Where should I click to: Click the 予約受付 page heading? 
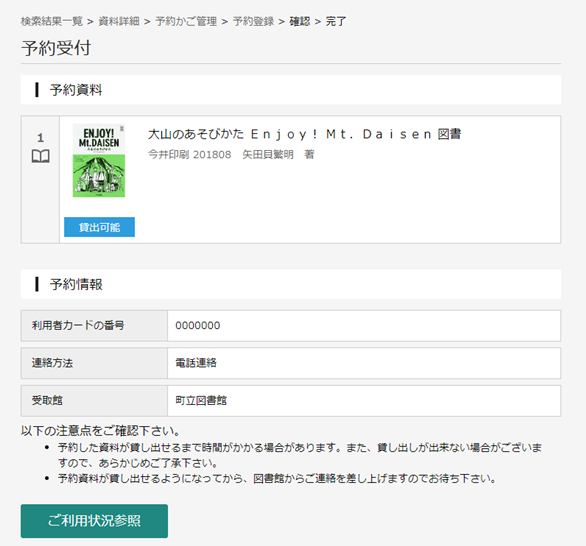tap(56, 48)
